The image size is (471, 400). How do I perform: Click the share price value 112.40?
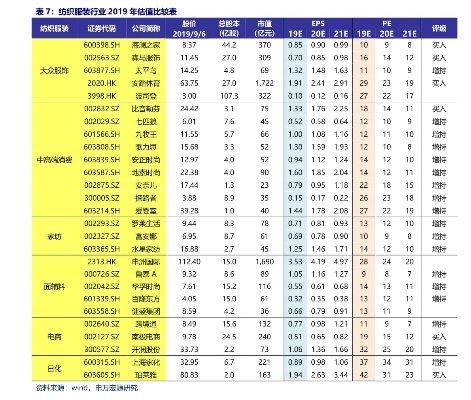[189, 262]
